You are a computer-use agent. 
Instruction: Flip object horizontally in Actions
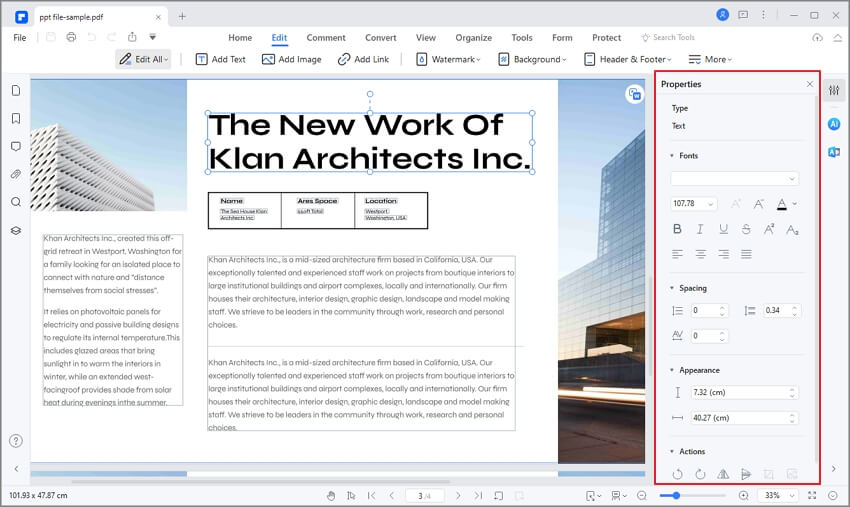[723, 474]
